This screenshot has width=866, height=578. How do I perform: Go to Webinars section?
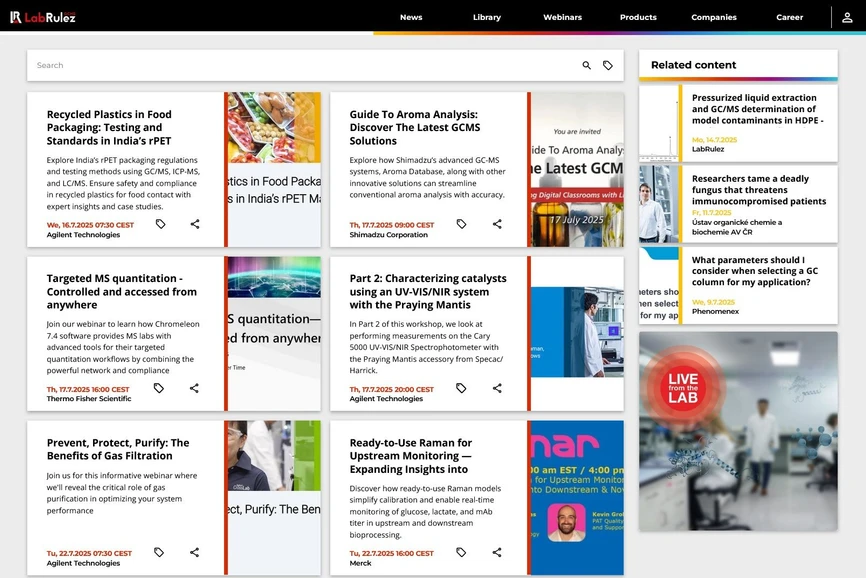(x=562, y=17)
